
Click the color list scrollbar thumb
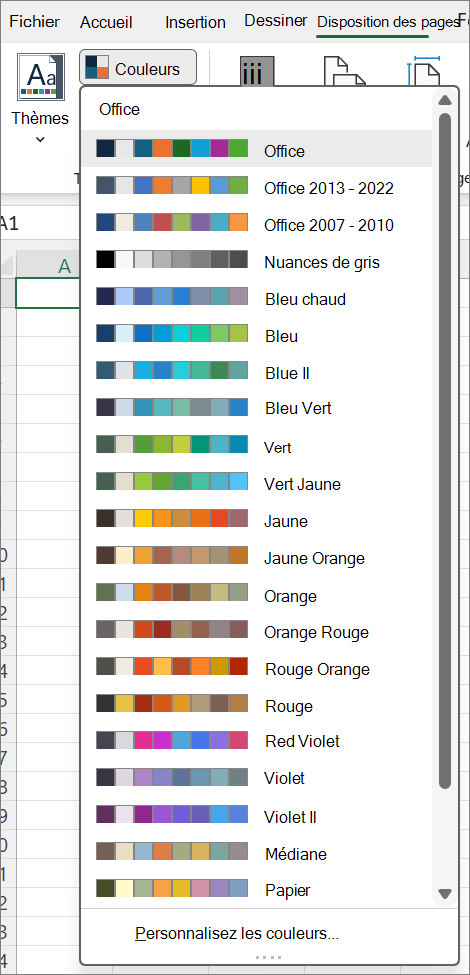[444, 451]
